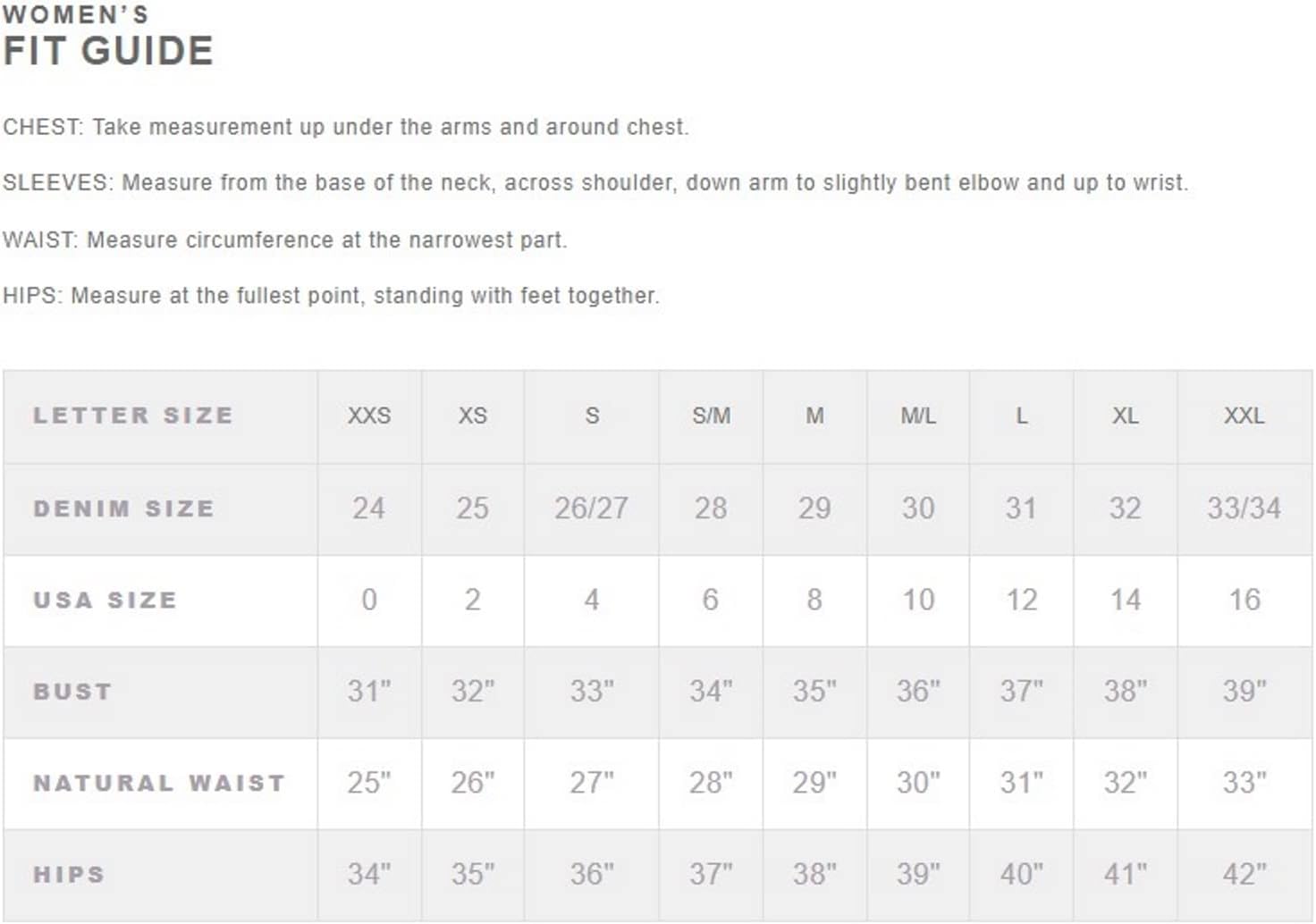Select the 33/34 denim size cell
Image resolution: width=1316 pixels, height=924 pixels.
click(1244, 508)
